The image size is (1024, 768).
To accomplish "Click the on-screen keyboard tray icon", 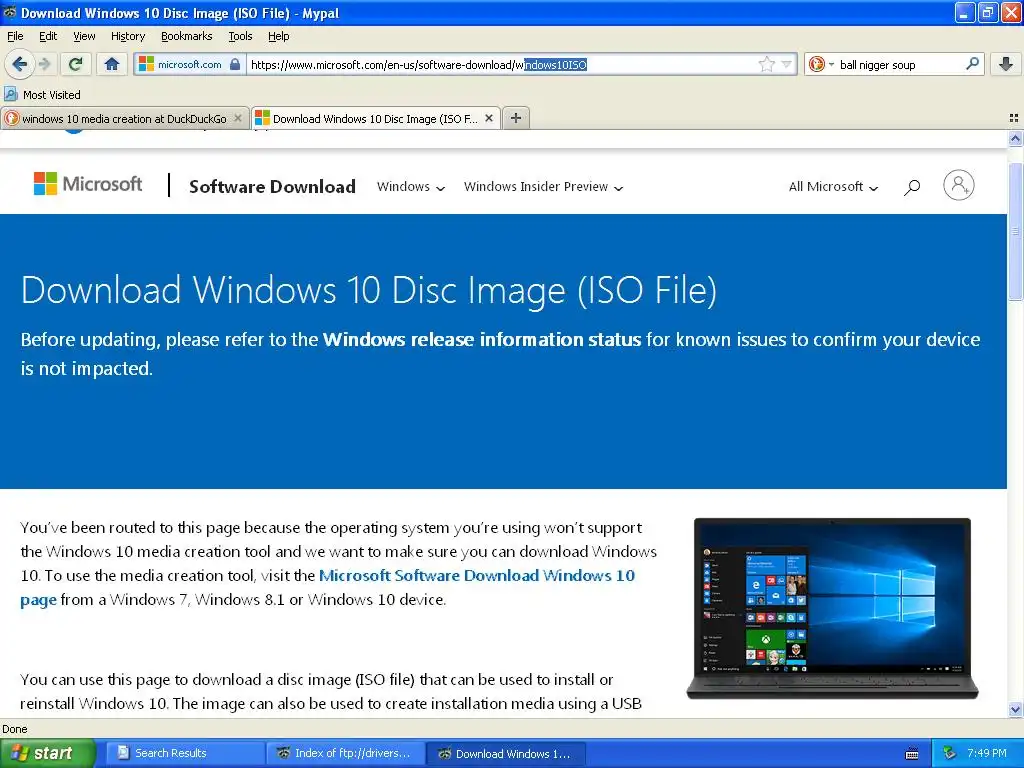I will click(912, 754).
